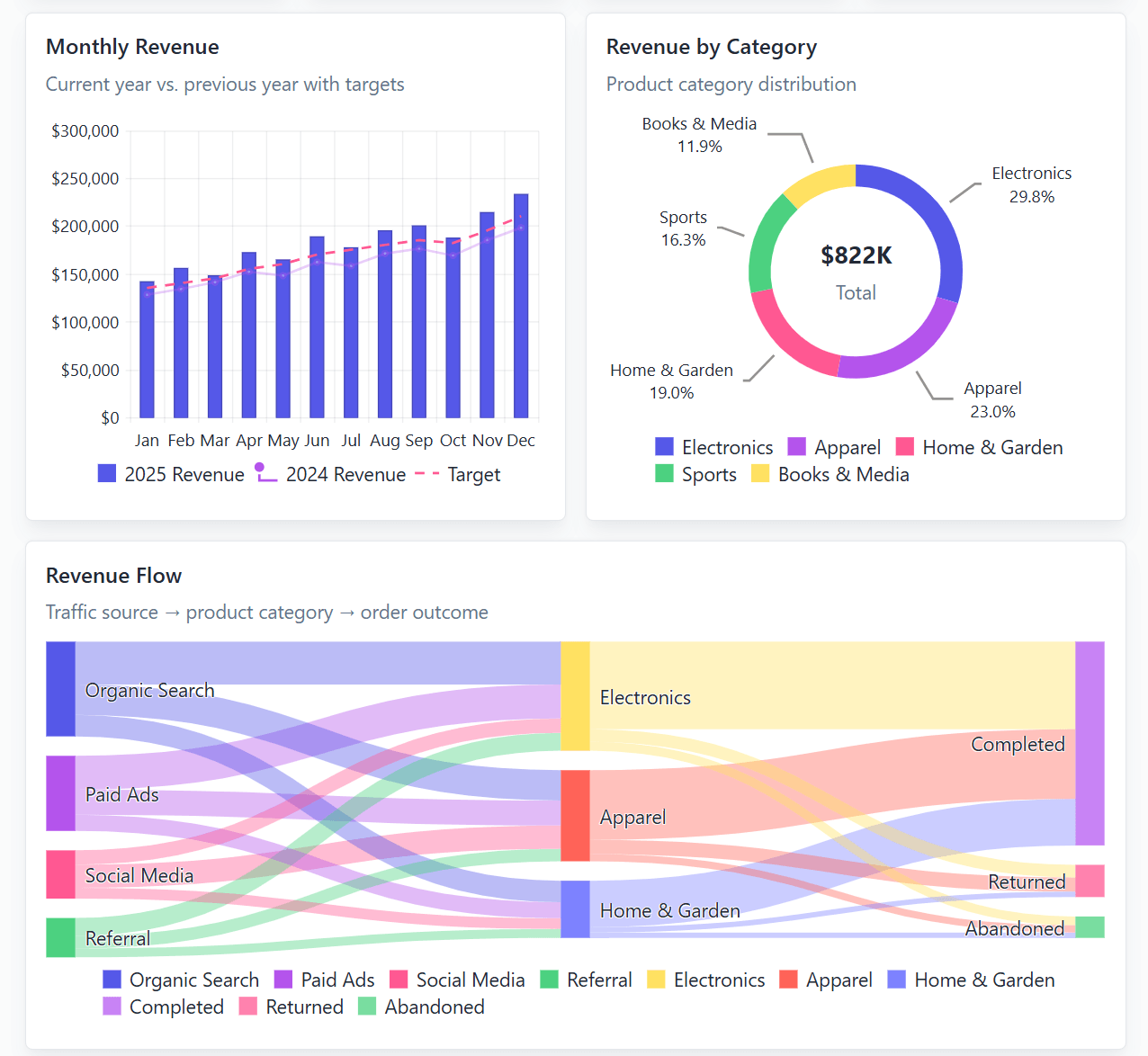Image resolution: width=1148 pixels, height=1056 pixels.
Task: Select the August revenue bar
Action: coord(385,324)
